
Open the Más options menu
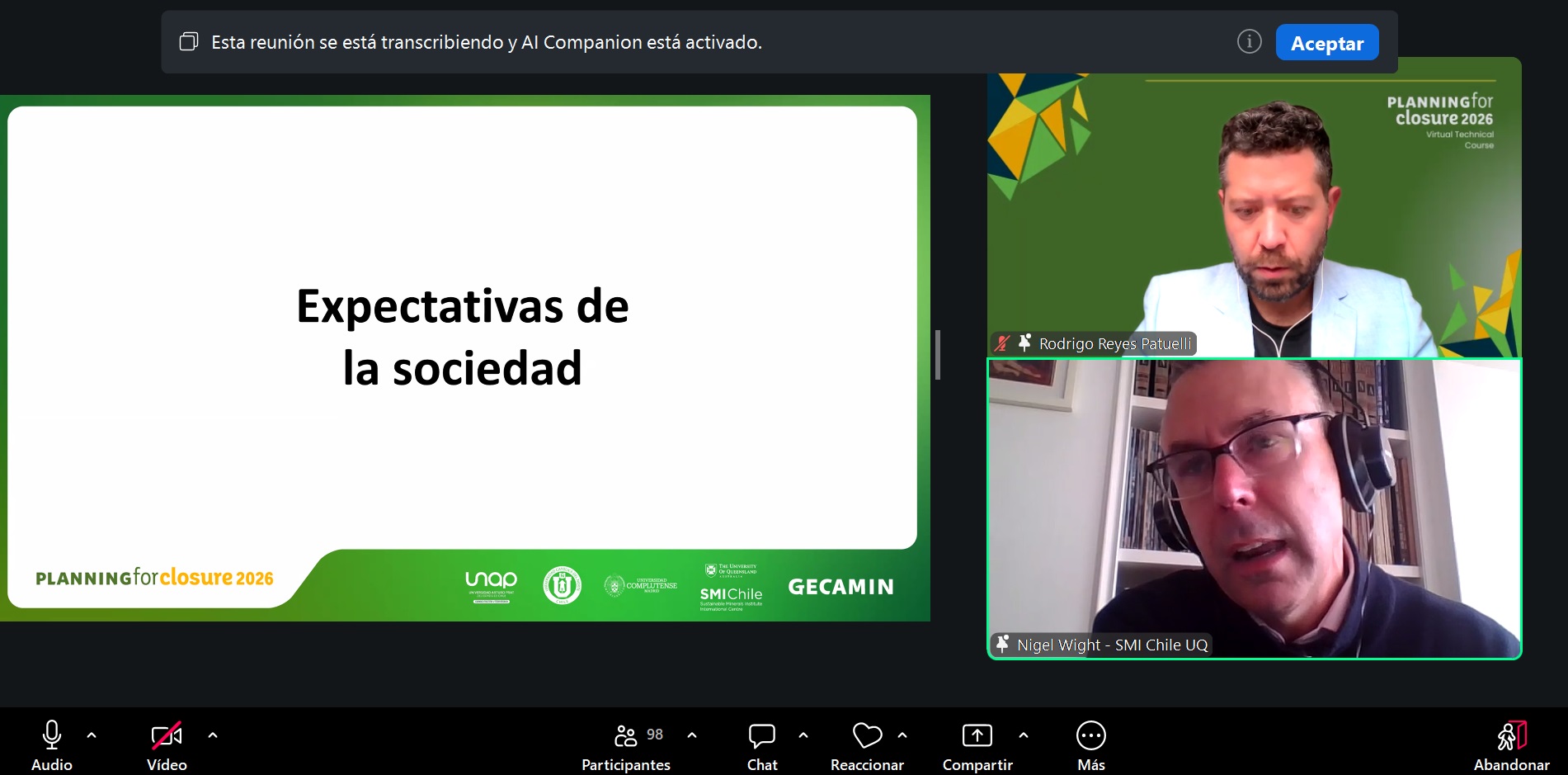click(1091, 735)
